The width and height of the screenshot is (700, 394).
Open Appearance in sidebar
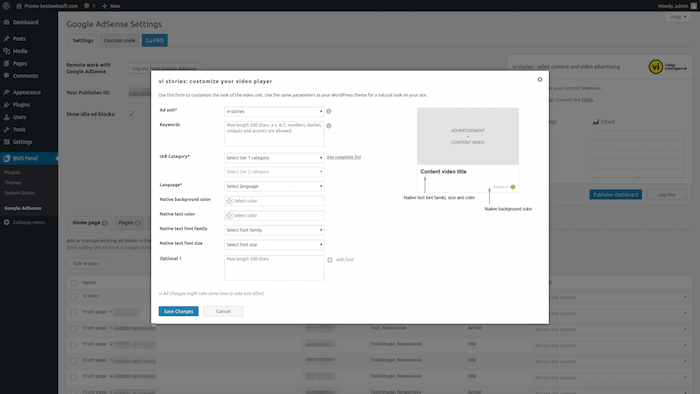27,92
